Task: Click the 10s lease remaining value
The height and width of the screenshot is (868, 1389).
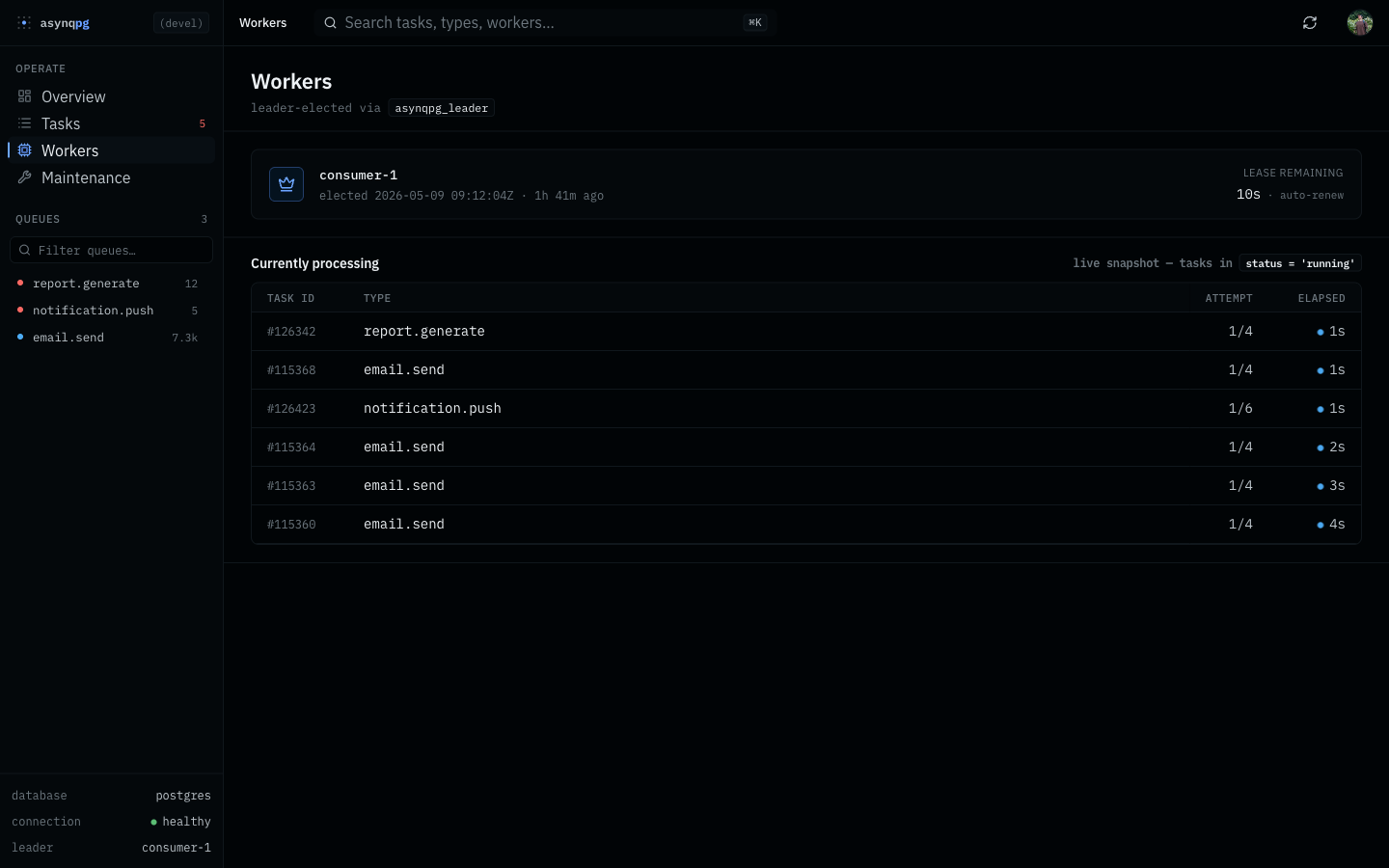Action: (x=1248, y=194)
